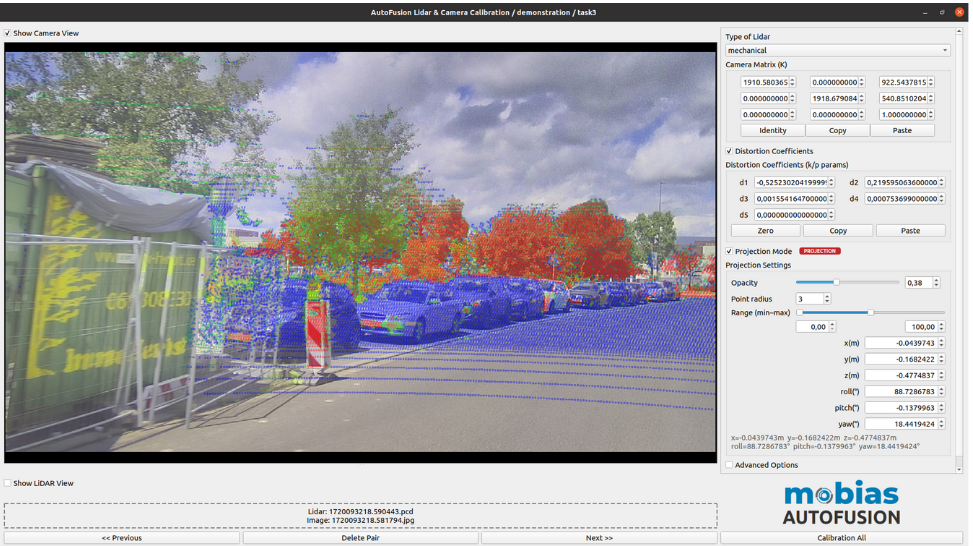
Task: Enable the Show LiDAR View checkbox
Action: click(8, 483)
